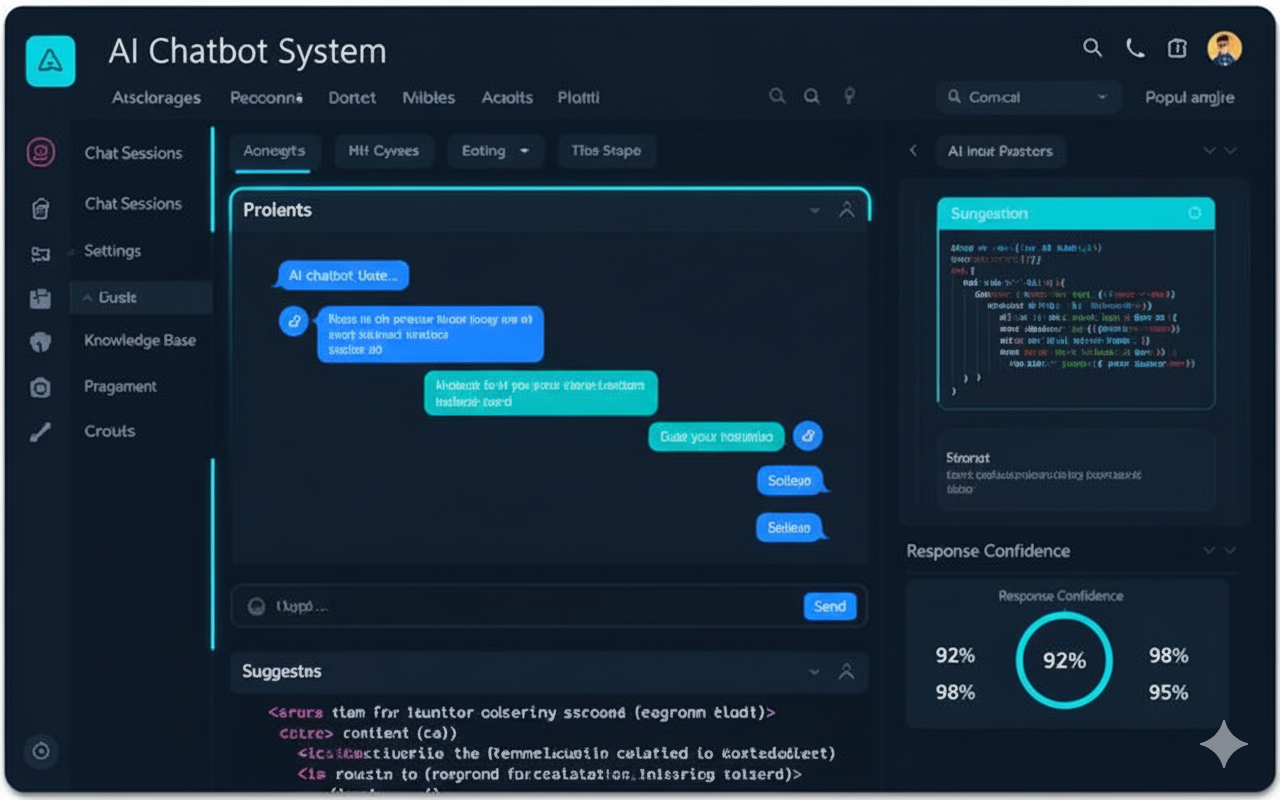The image size is (1280, 800).
Task: Collapse Suggestns with the double-up arrow
Action: (847, 672)
